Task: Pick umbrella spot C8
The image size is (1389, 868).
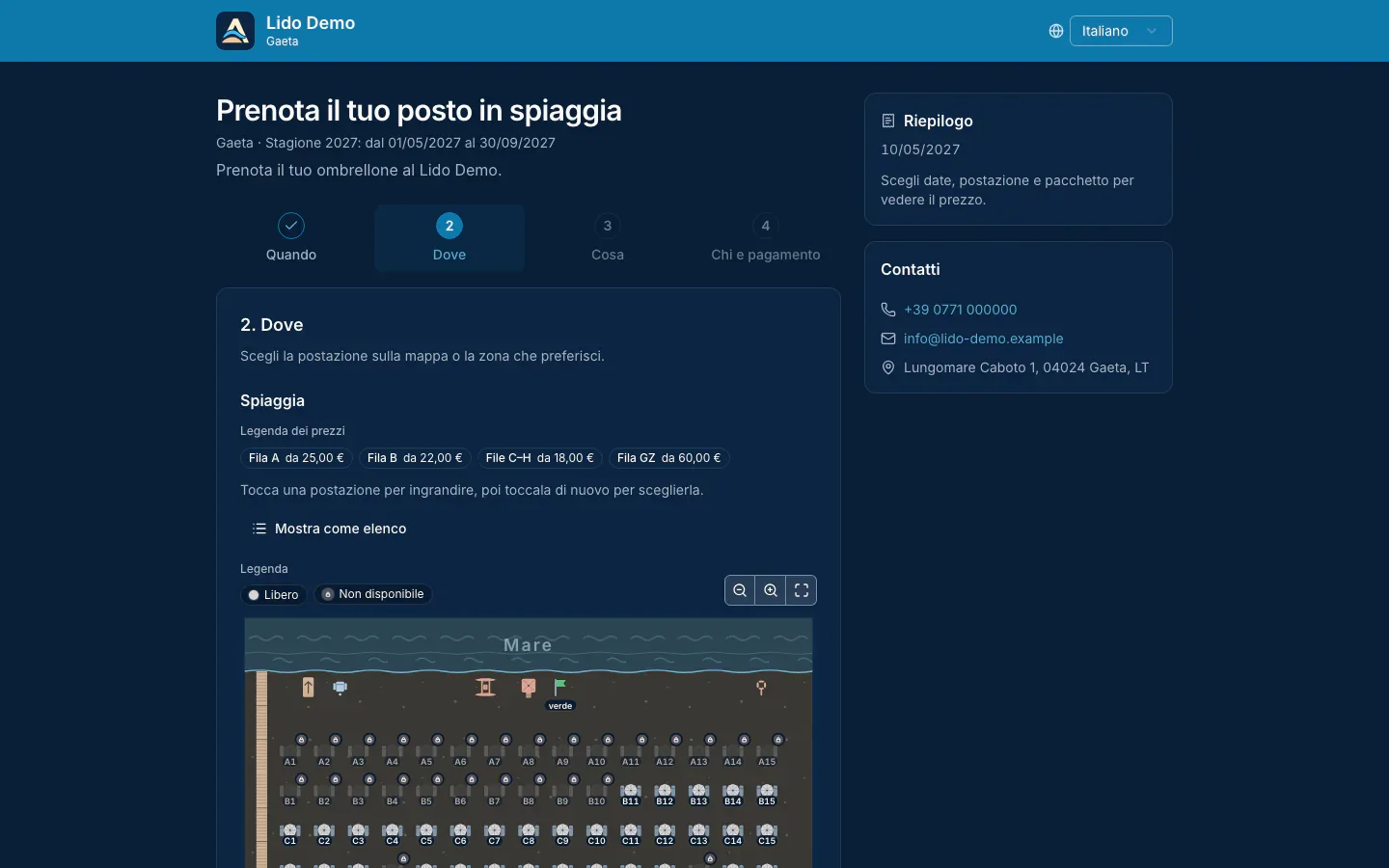Action: click(x=529, y=834)
